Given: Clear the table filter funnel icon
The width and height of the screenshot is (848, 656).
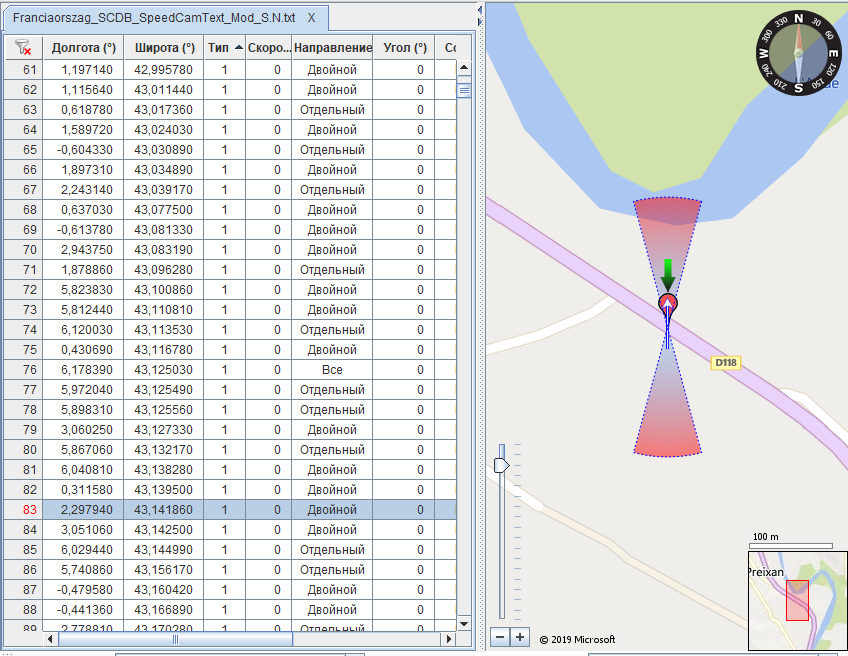Looking at the screenshot, I should click(x=23, y=48).
